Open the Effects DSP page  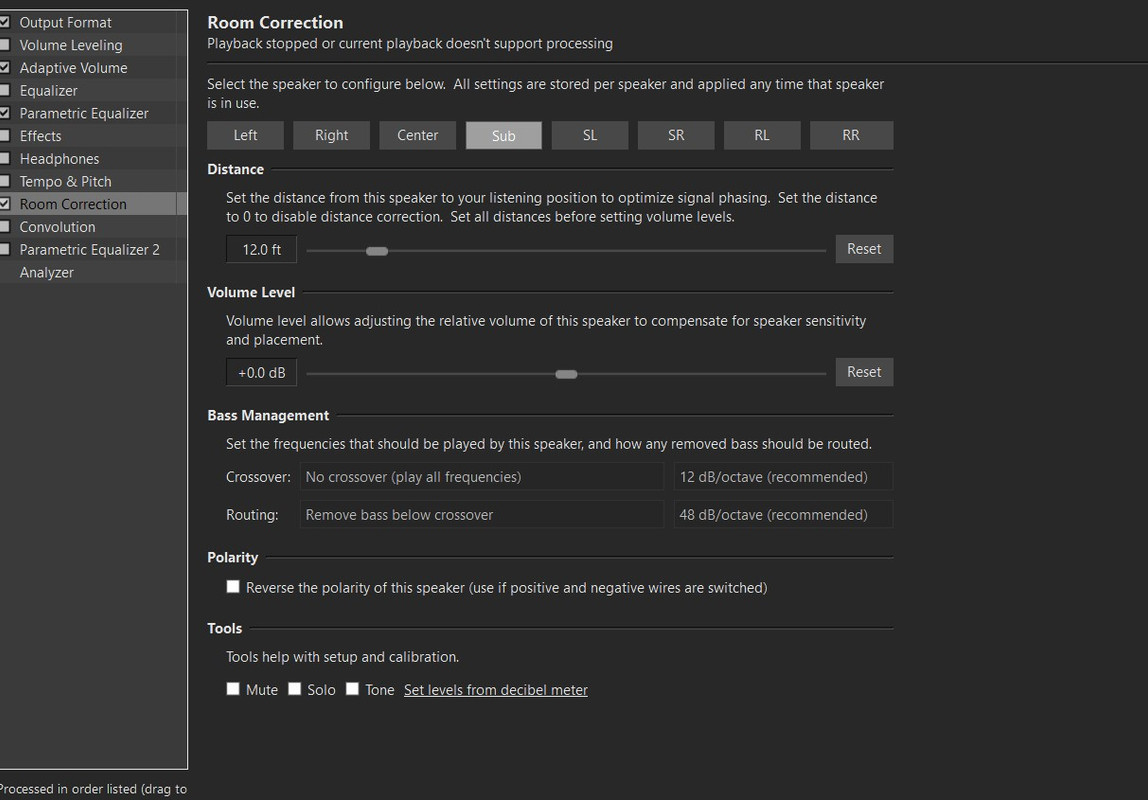click(40, 136)
